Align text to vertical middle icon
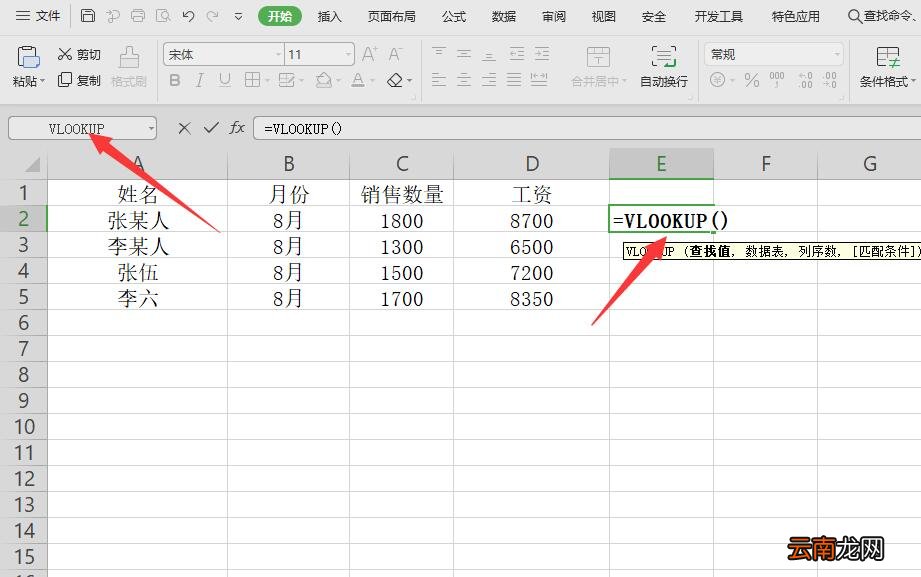Screen dimensions: 921x577 pos(464,54)
